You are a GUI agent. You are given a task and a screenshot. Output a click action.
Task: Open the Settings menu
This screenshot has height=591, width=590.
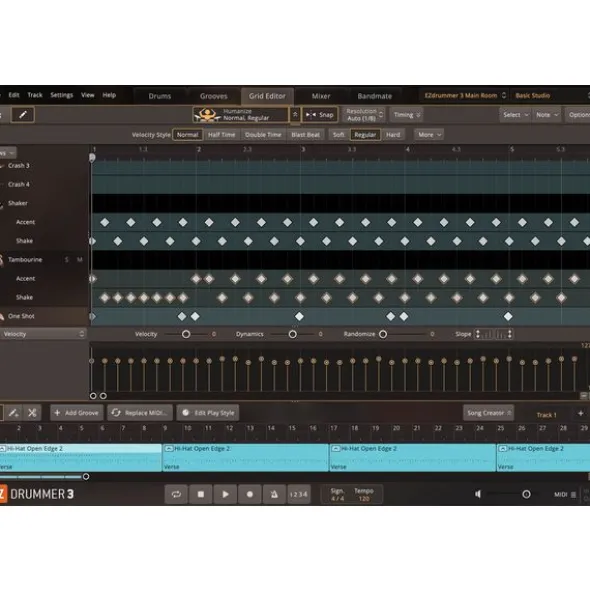point(61,95)
